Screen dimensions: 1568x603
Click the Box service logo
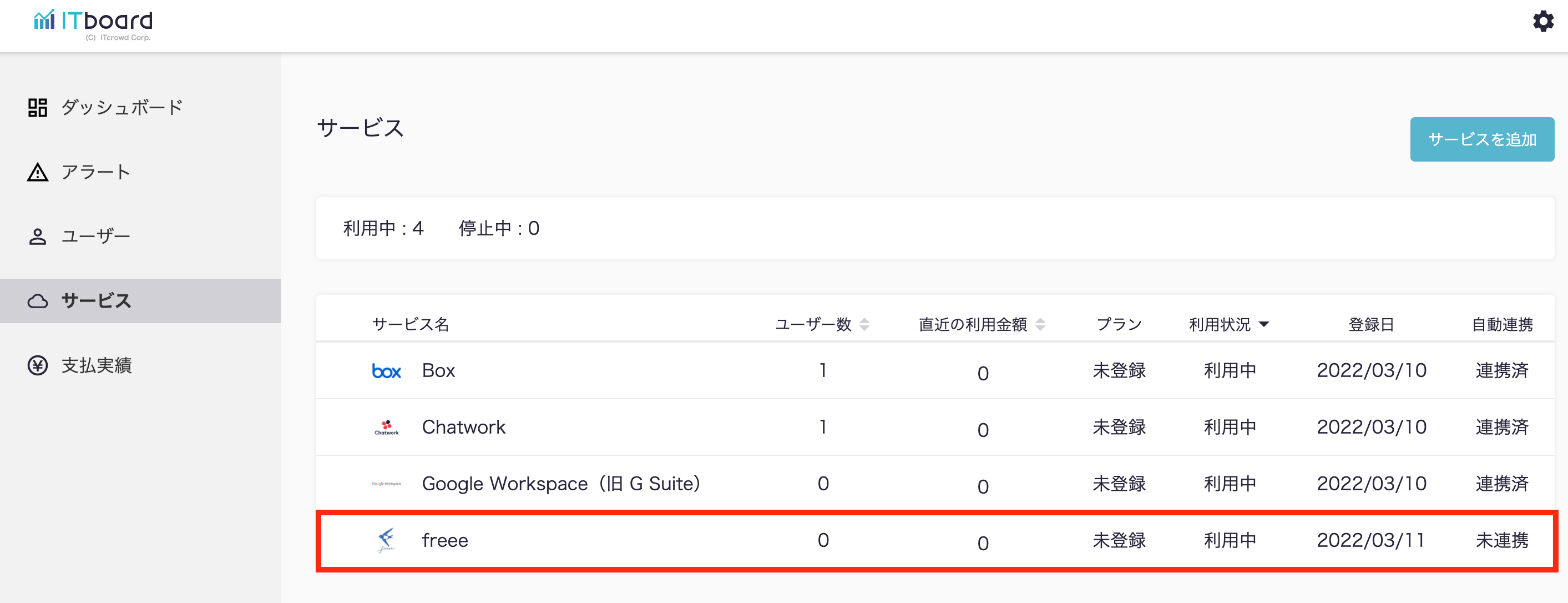click(x=387, y=371)
